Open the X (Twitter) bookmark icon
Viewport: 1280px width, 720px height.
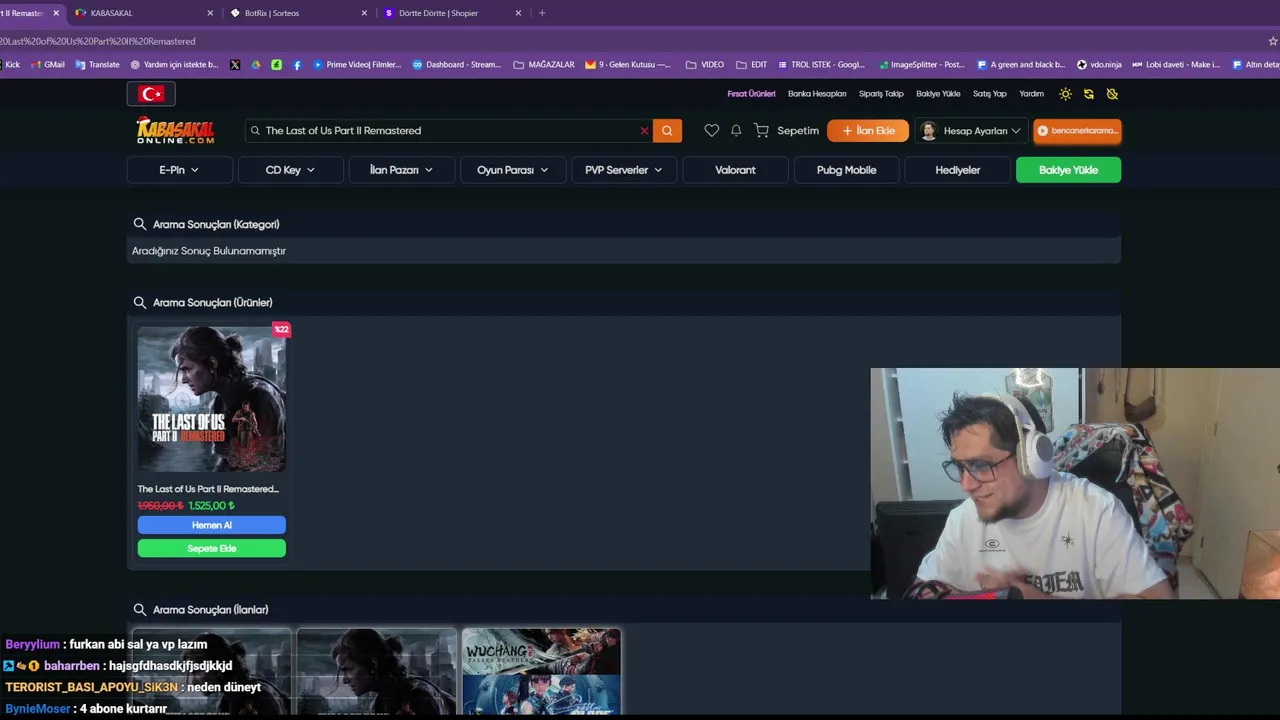(x=234, y=64)
